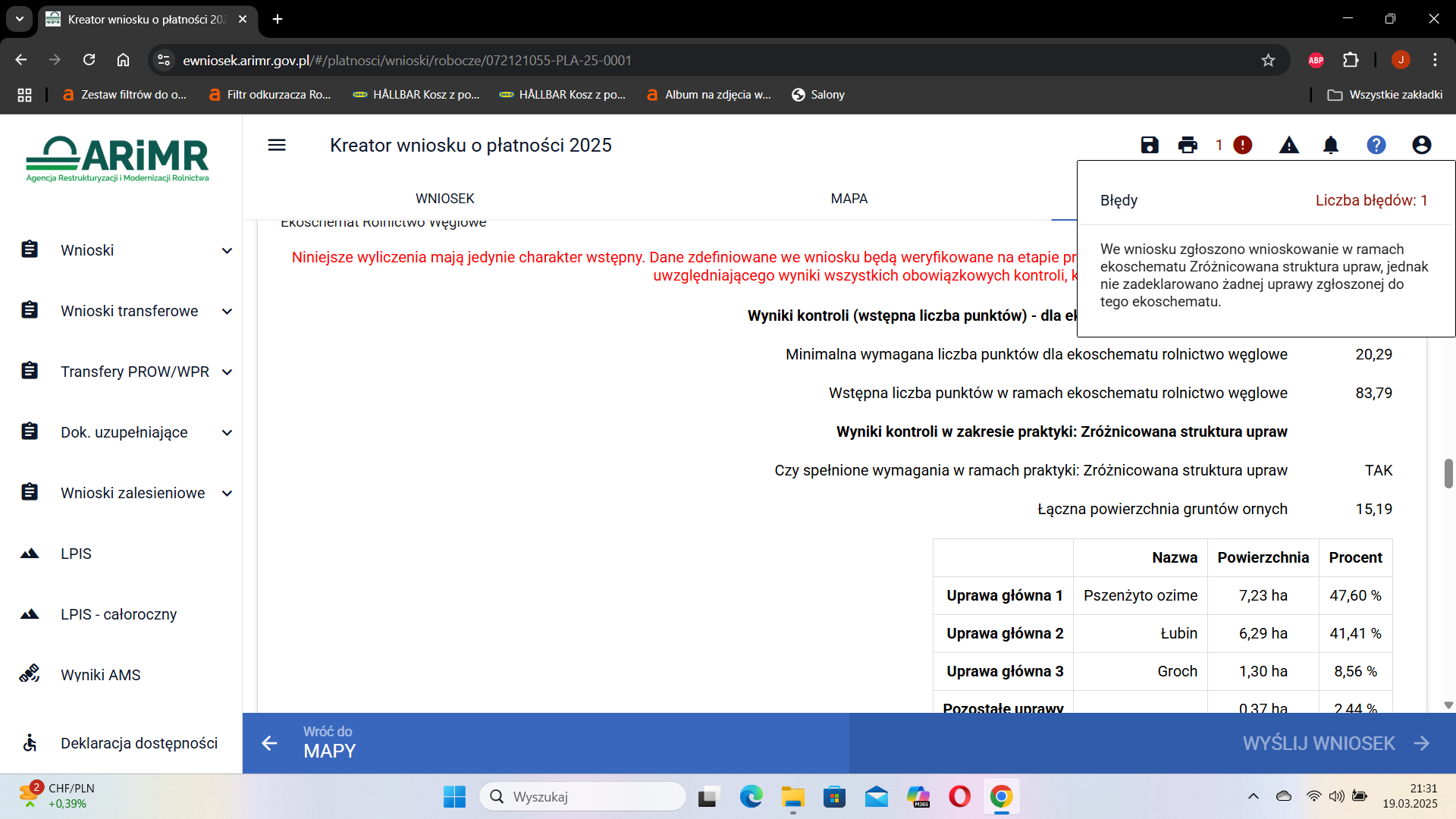Click the Wyniki AMS satellite icon
The image size is (1456, 819).
tap(30, 673)
